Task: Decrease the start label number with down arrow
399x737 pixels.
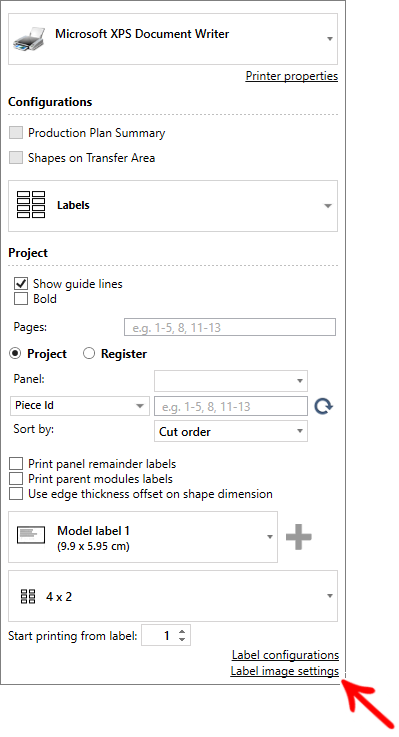Action: pos(182,640)
